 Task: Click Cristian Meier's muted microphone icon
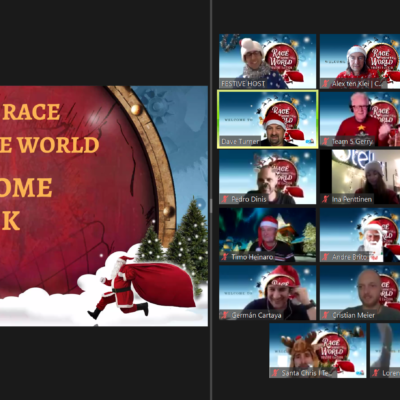pos(326,315)
